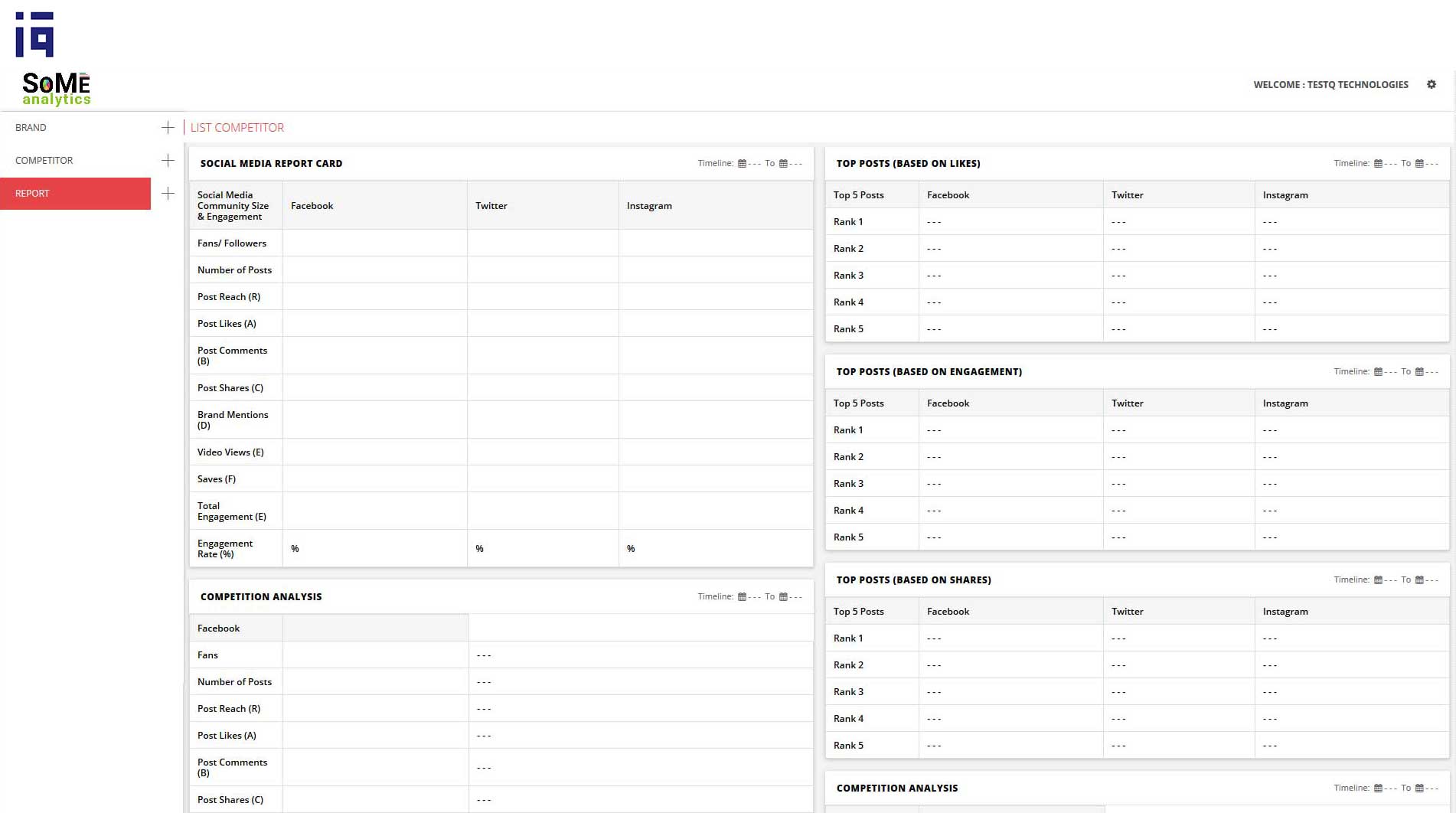The image size is (1456, 813).
Task: Select the highlighted REPORT sidebar item
Action: click(75, 193)
